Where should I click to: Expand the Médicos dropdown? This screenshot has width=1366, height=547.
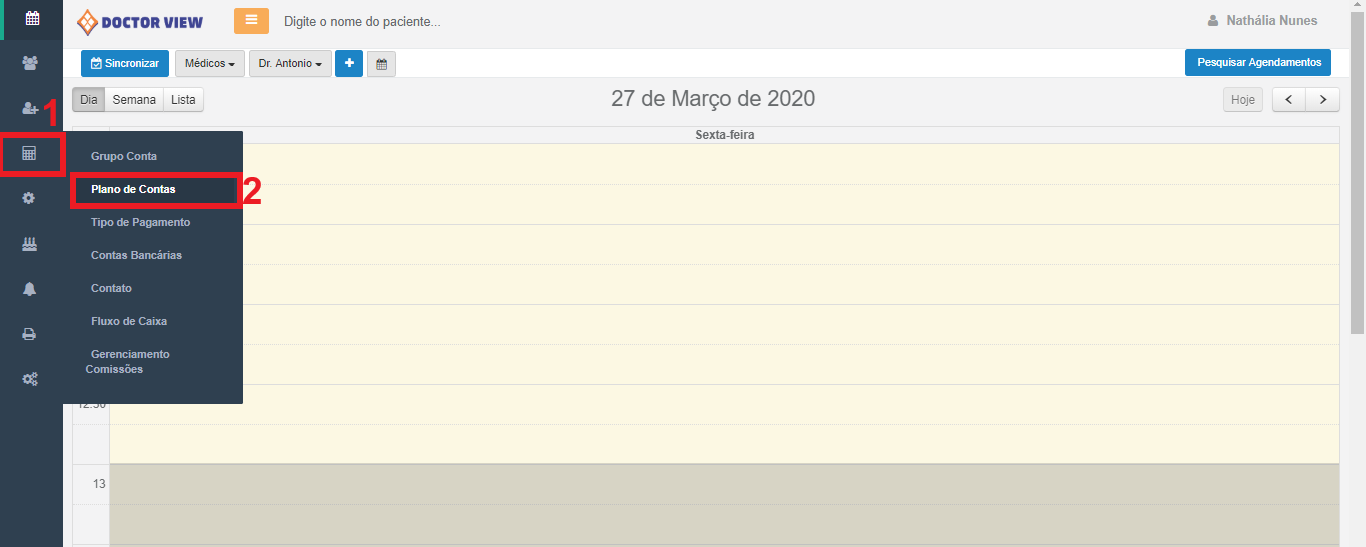[x=210, y=63]
